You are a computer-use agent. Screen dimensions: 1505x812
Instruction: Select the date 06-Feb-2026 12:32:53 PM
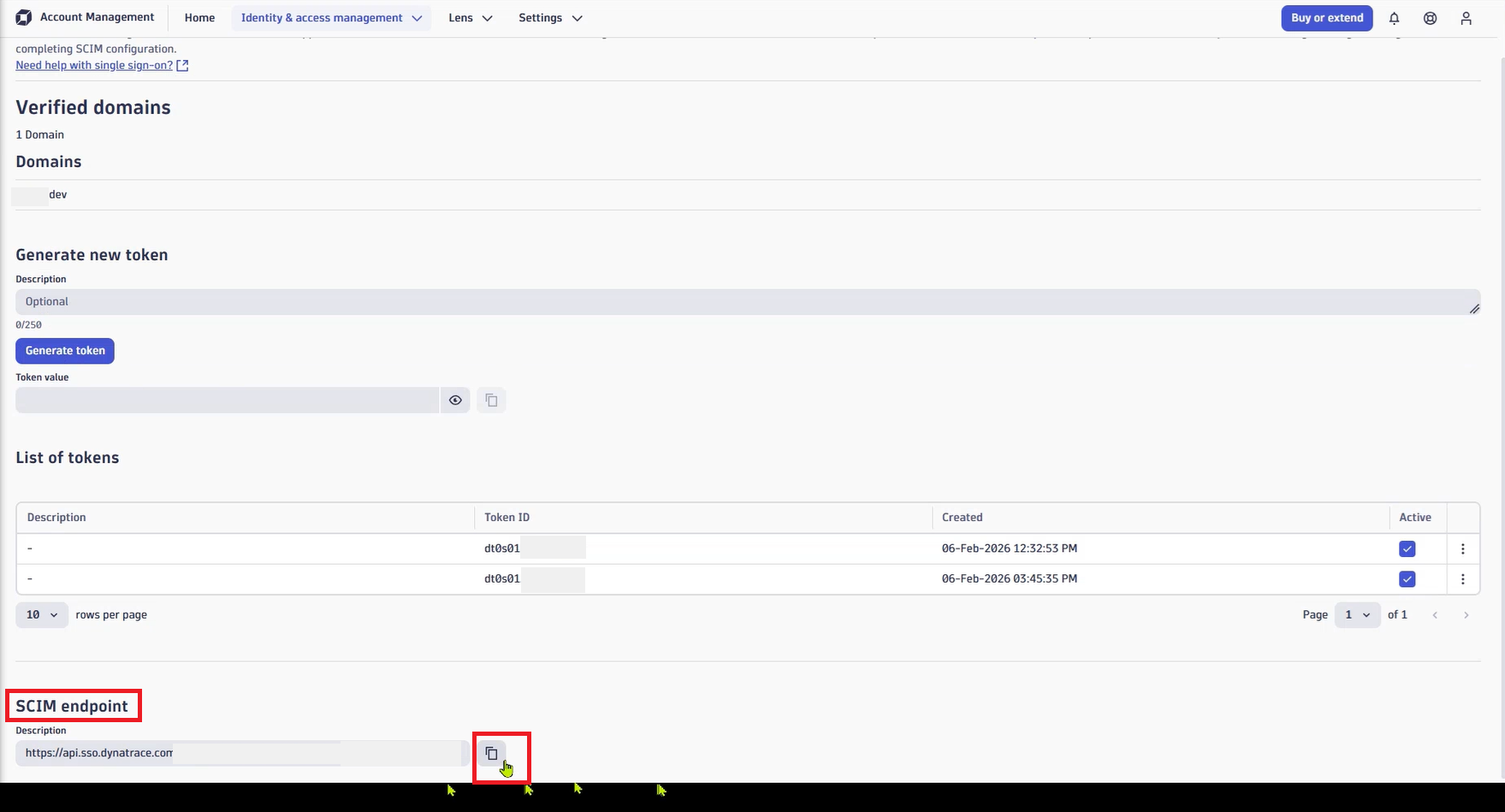pos(1009,548)
